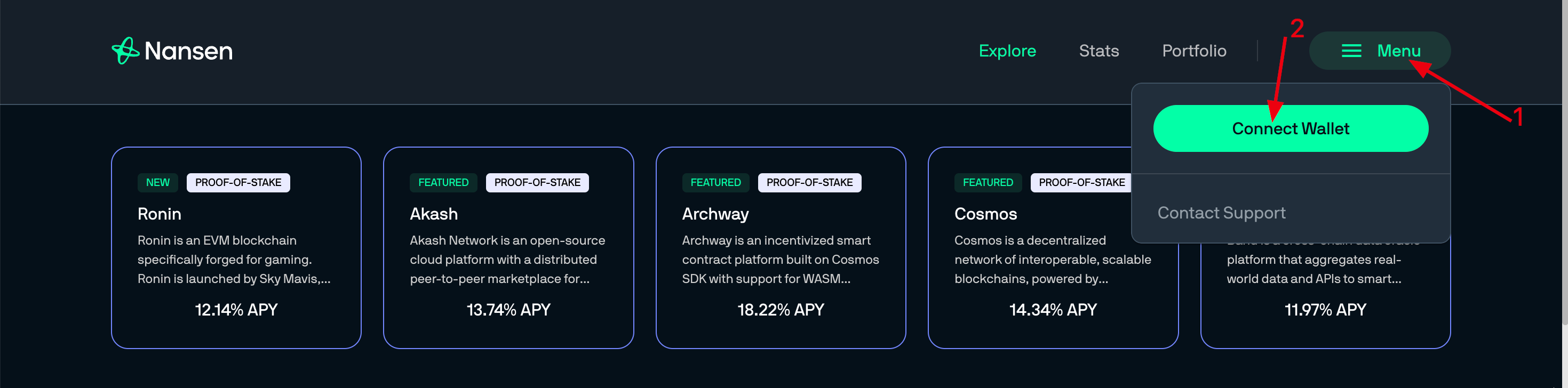The height and width of the screenshot is (388, 1568).
Task: Select the 18.22% APY Archway rate
Action: click(781, 310)
